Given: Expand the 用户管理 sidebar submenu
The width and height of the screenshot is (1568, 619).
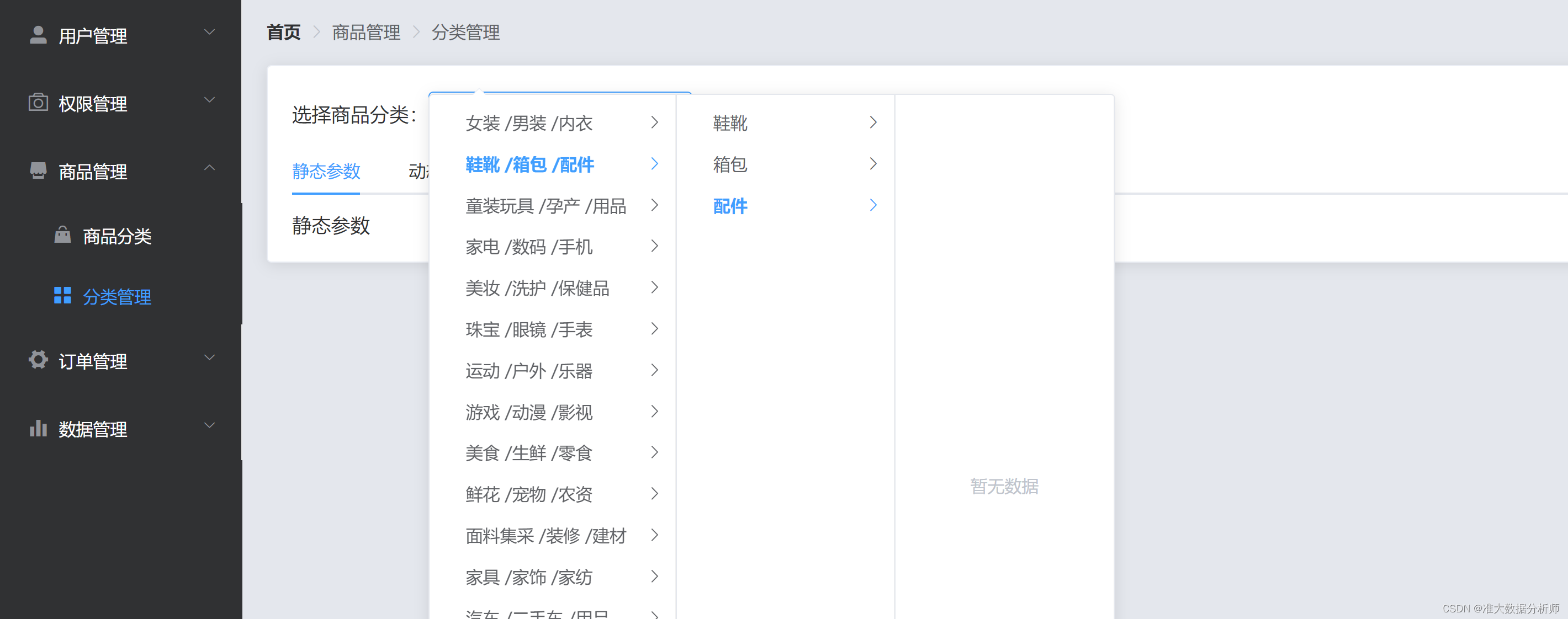Looking at the screenshot, I should coord(209,32).
